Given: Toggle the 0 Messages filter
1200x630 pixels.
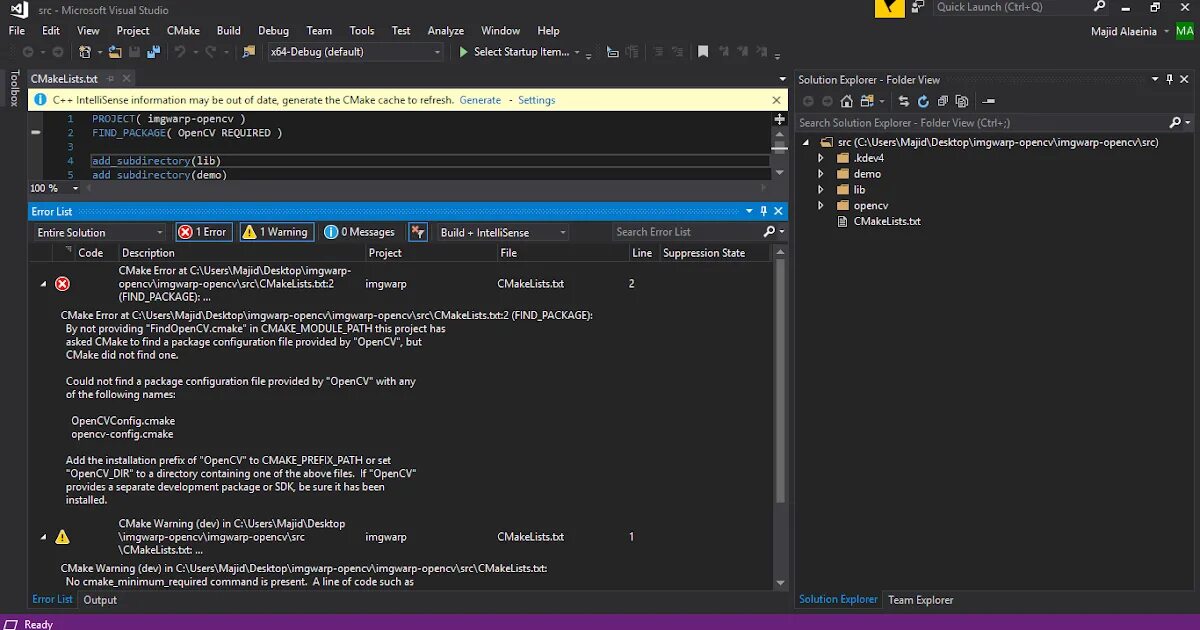Looking at the screenshot, I should click(360, 232).
